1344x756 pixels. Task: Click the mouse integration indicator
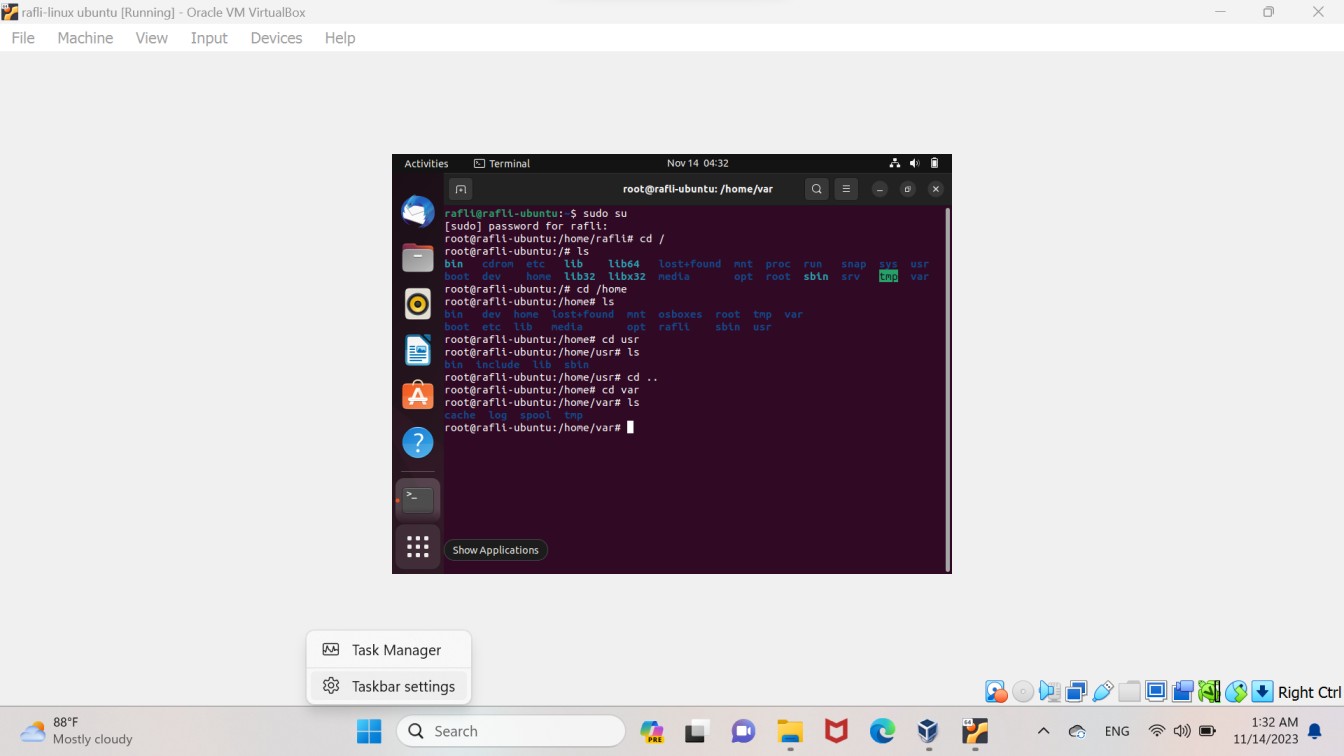[1236, 691]
